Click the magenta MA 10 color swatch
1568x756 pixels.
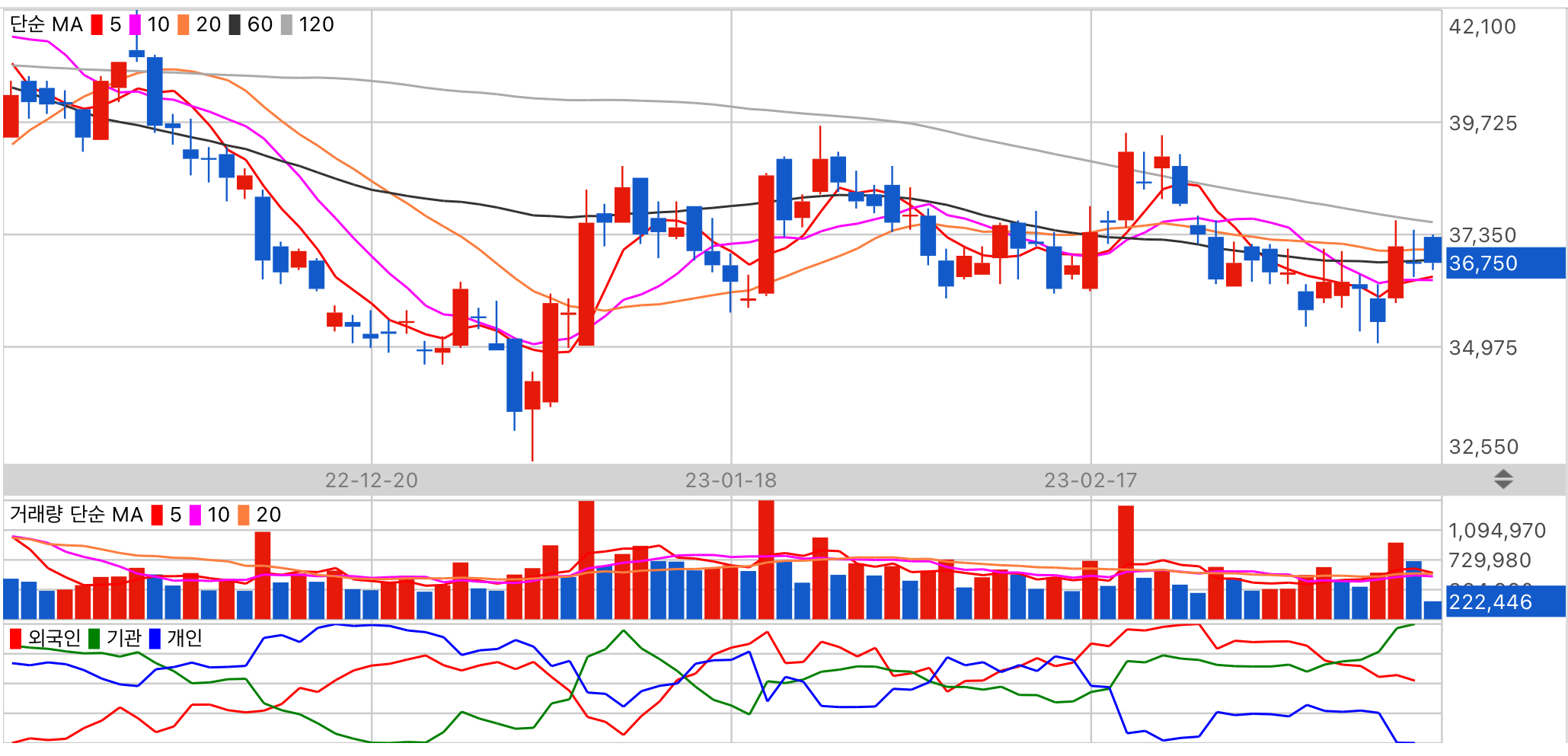[x=135, y=25]
